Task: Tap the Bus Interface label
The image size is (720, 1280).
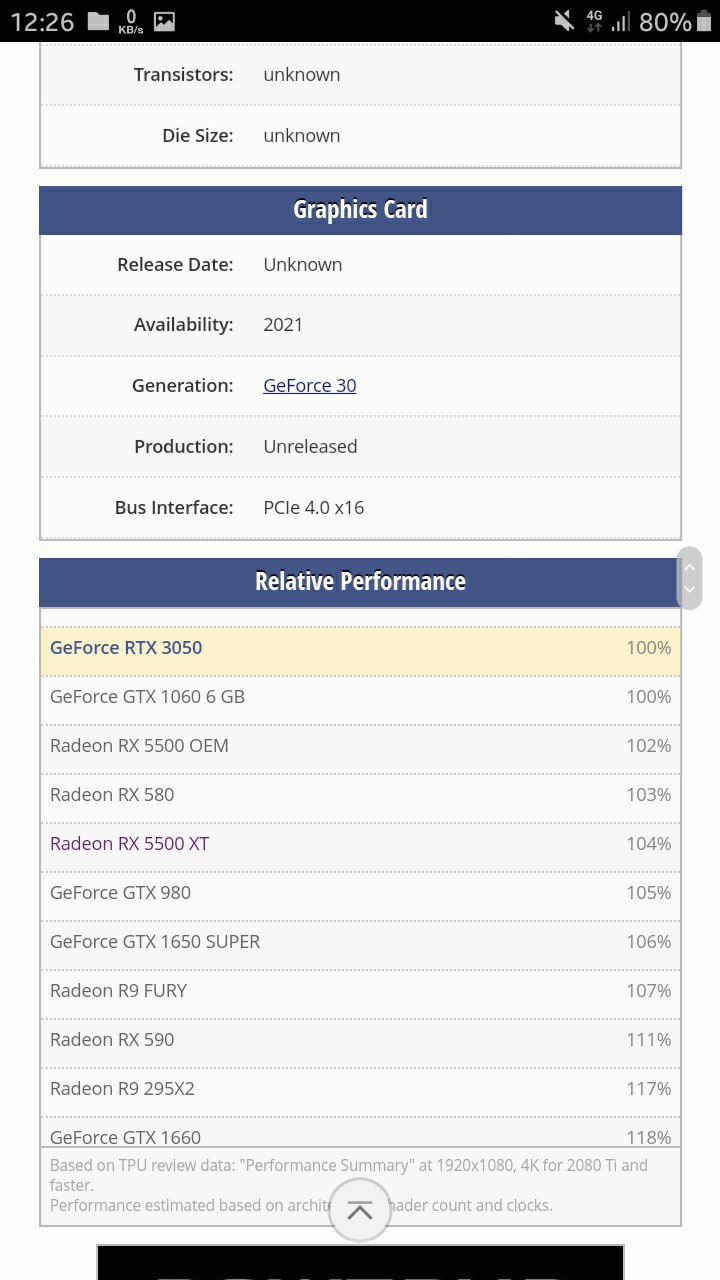Action: coord(174,507)
